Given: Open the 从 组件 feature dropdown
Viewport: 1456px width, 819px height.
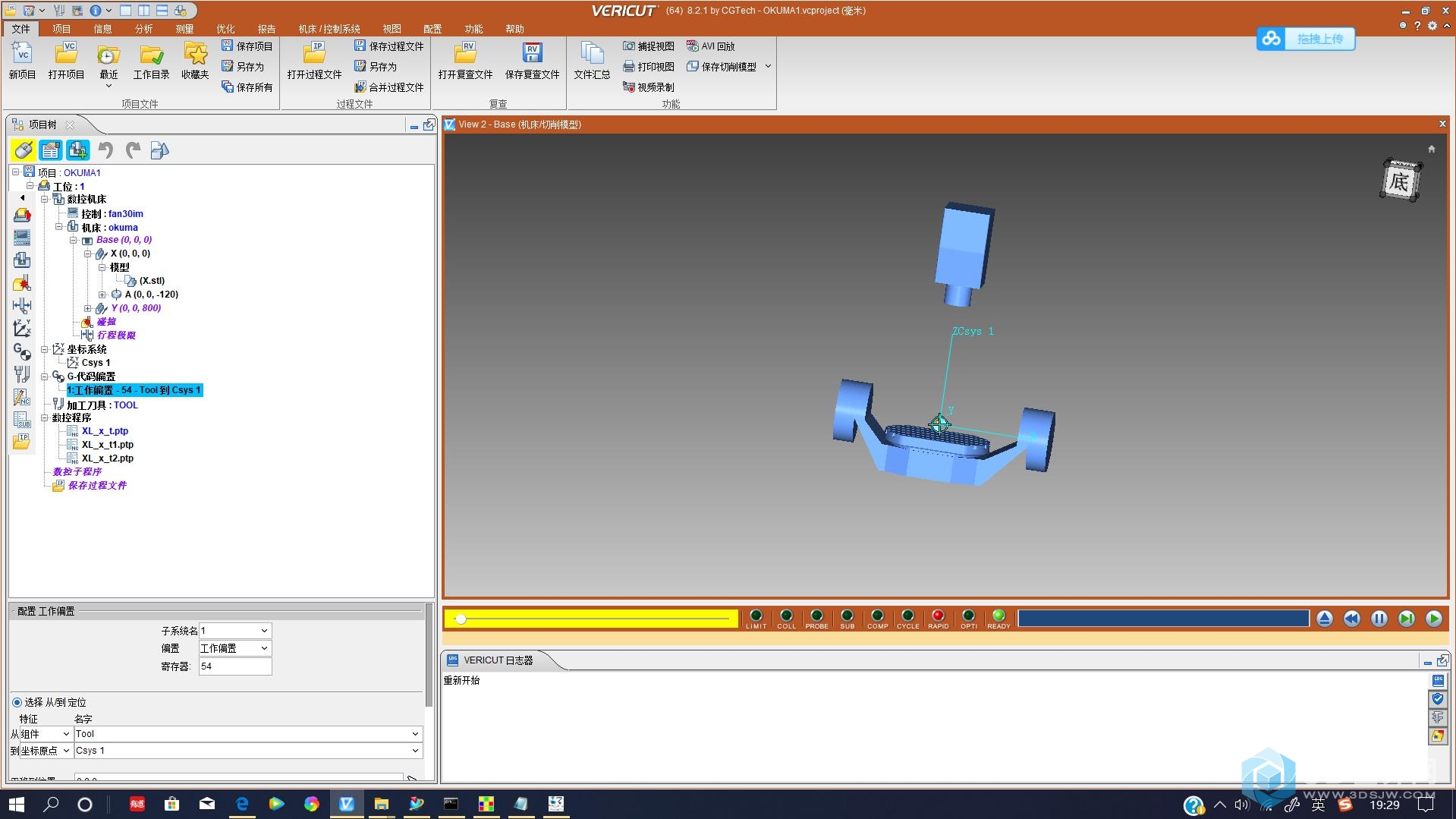Looking at the screenshot, I should (x=46, y=734).
